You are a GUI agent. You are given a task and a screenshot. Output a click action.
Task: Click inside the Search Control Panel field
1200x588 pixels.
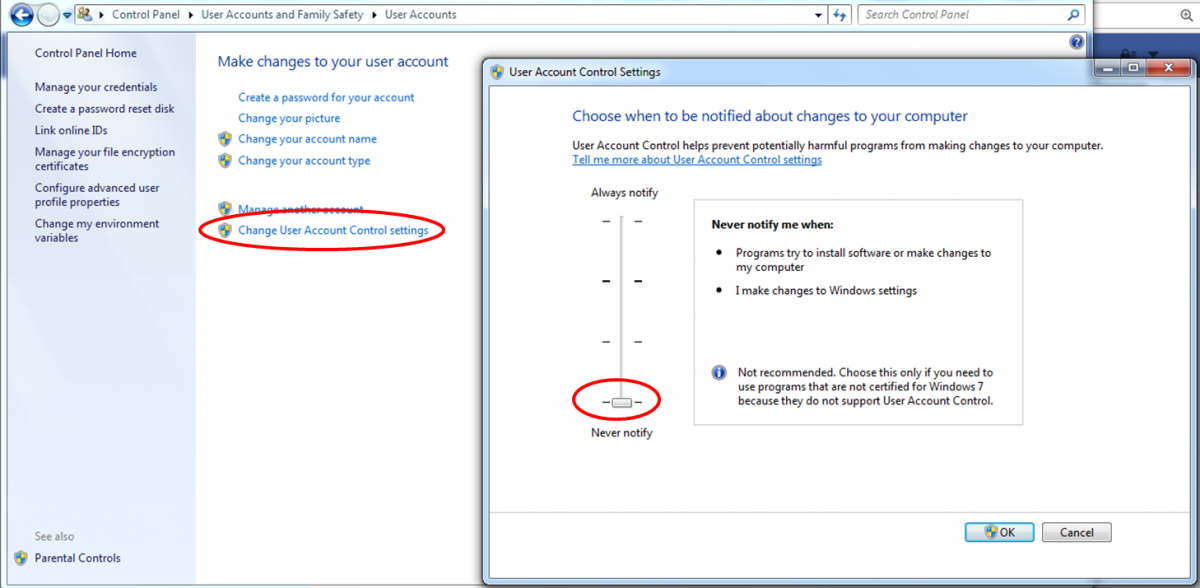click(960, 15)
